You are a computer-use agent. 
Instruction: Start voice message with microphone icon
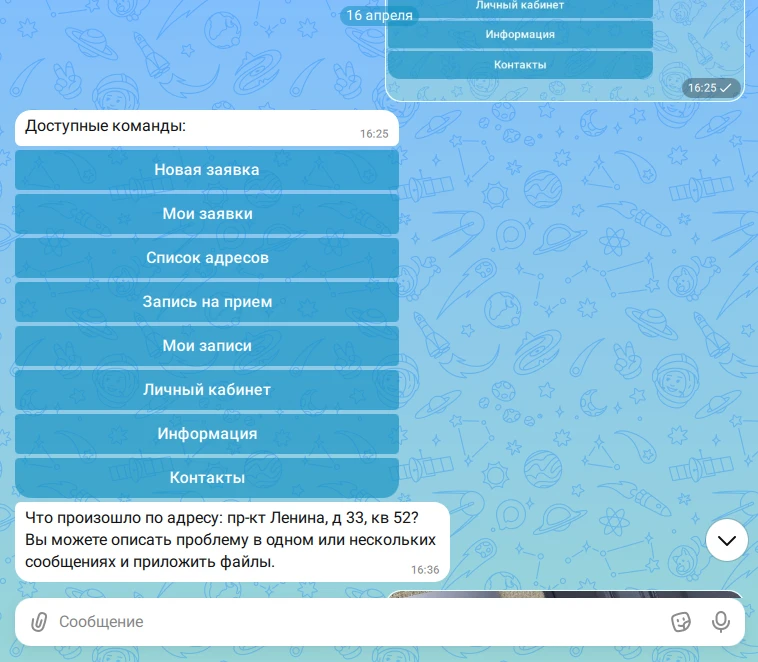click(x=720, y=622)
